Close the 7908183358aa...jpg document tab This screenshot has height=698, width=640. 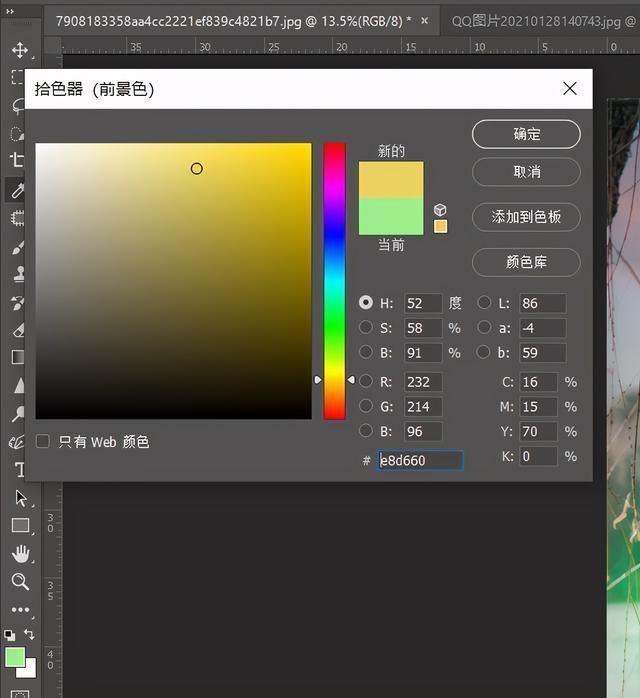click(x=425, y=20)
